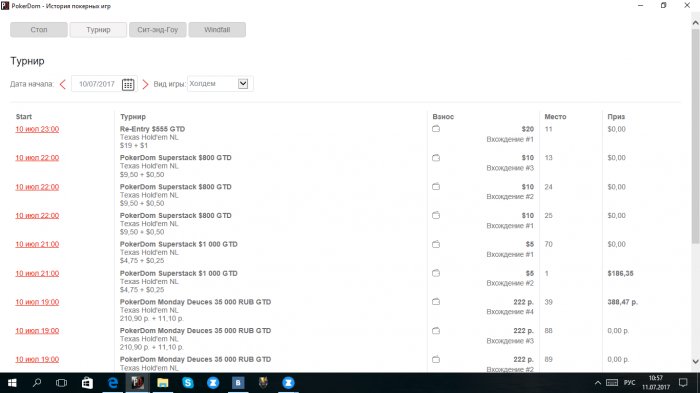Select prize value $186,35
Screen dimensions: 700x393
tap(620, 273)
